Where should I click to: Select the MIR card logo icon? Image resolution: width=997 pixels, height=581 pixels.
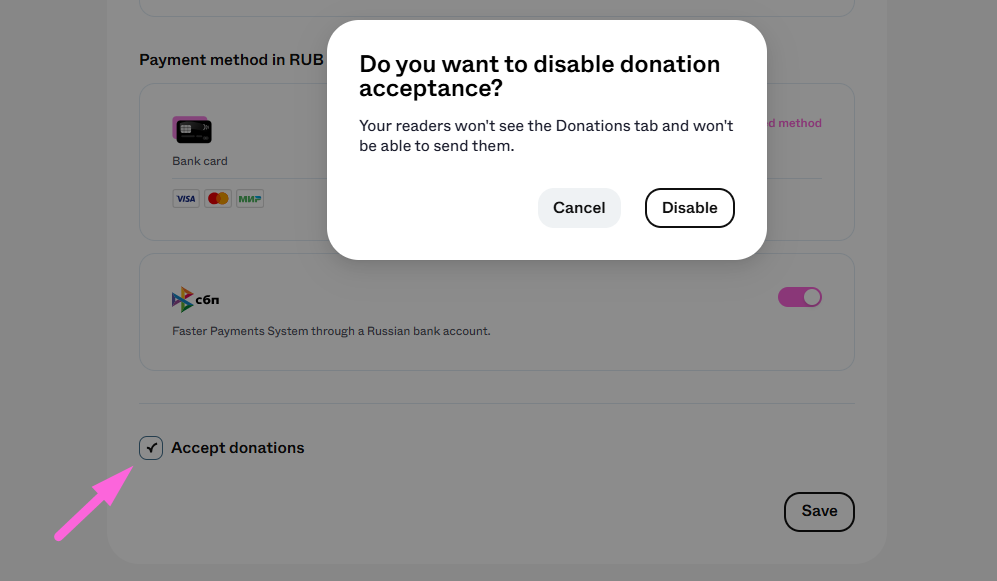250,199
